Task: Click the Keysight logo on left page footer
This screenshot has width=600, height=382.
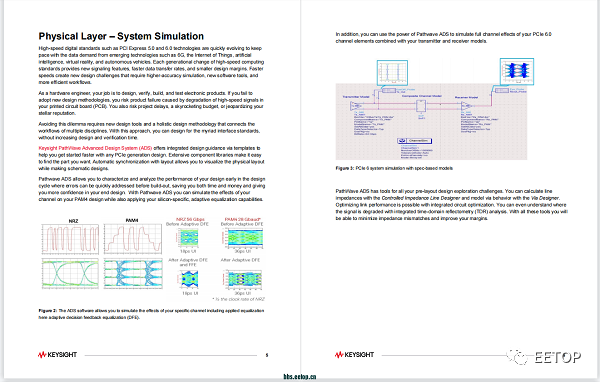Action: (x=57, y=355)
